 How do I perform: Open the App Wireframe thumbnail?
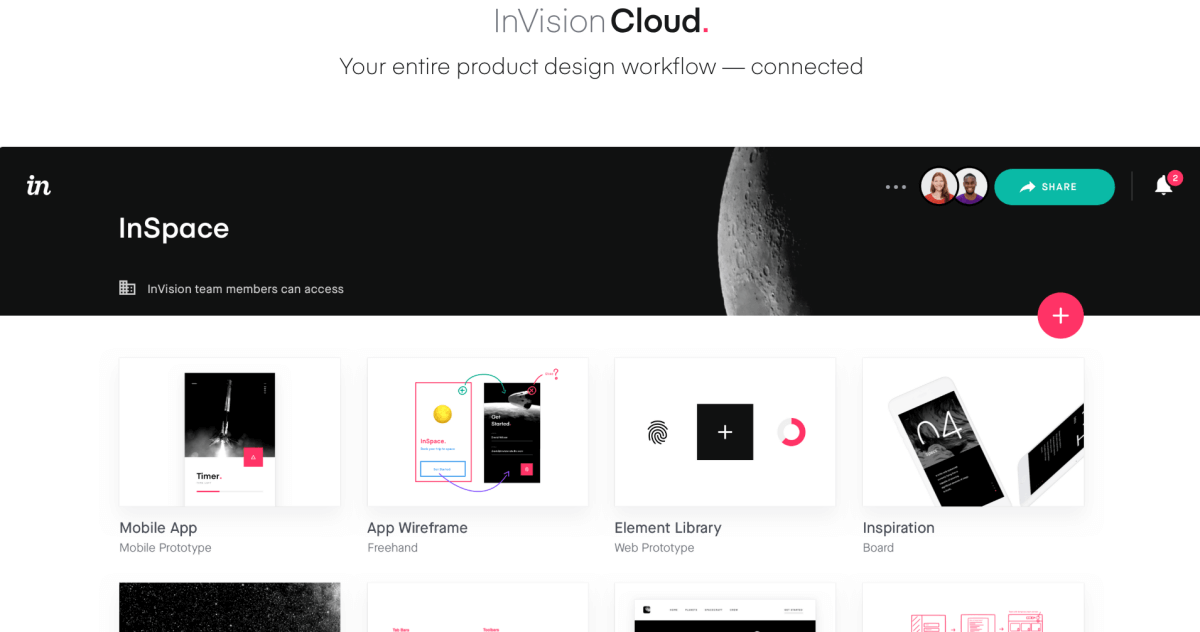478,432
